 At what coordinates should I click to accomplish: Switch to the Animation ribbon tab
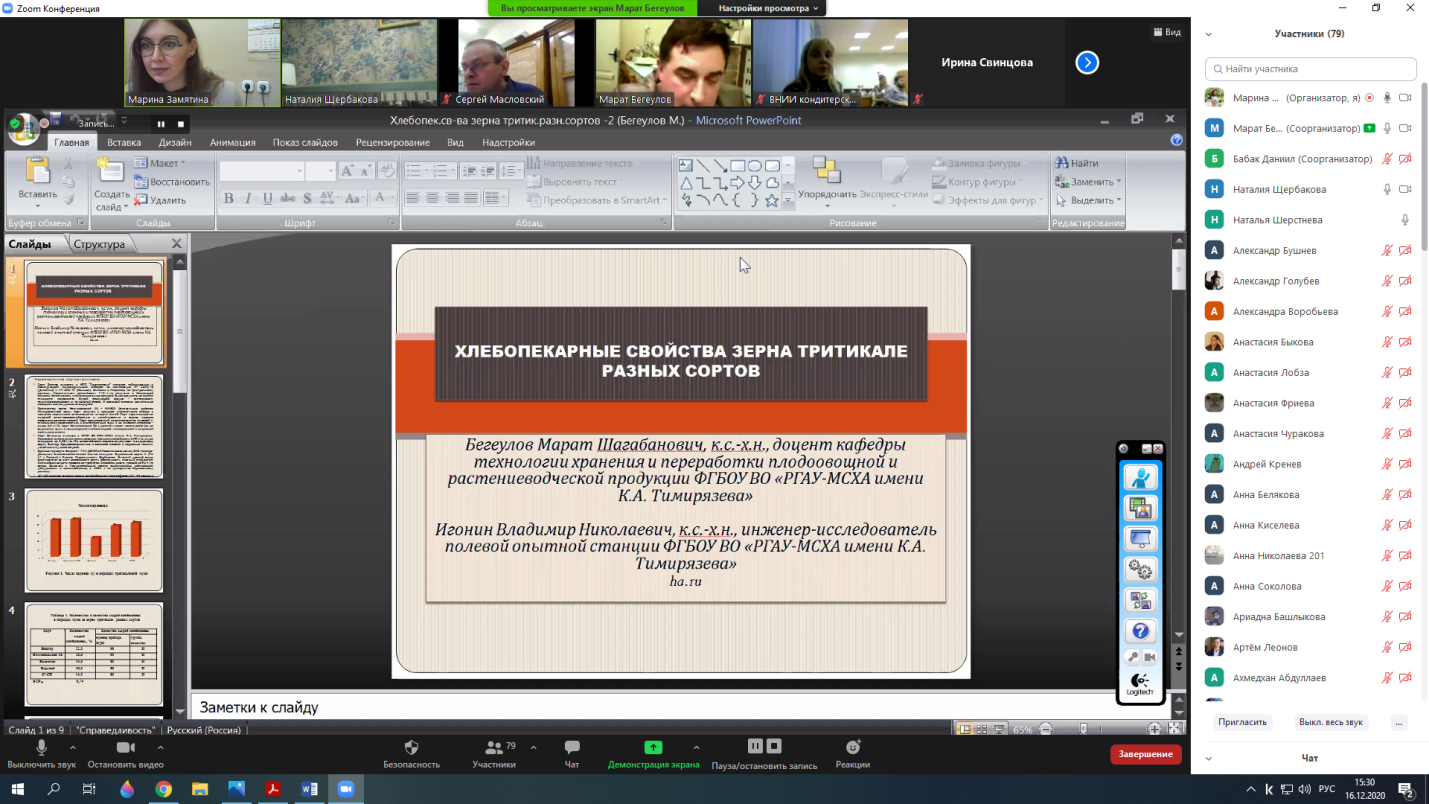[x=232, y=142]
